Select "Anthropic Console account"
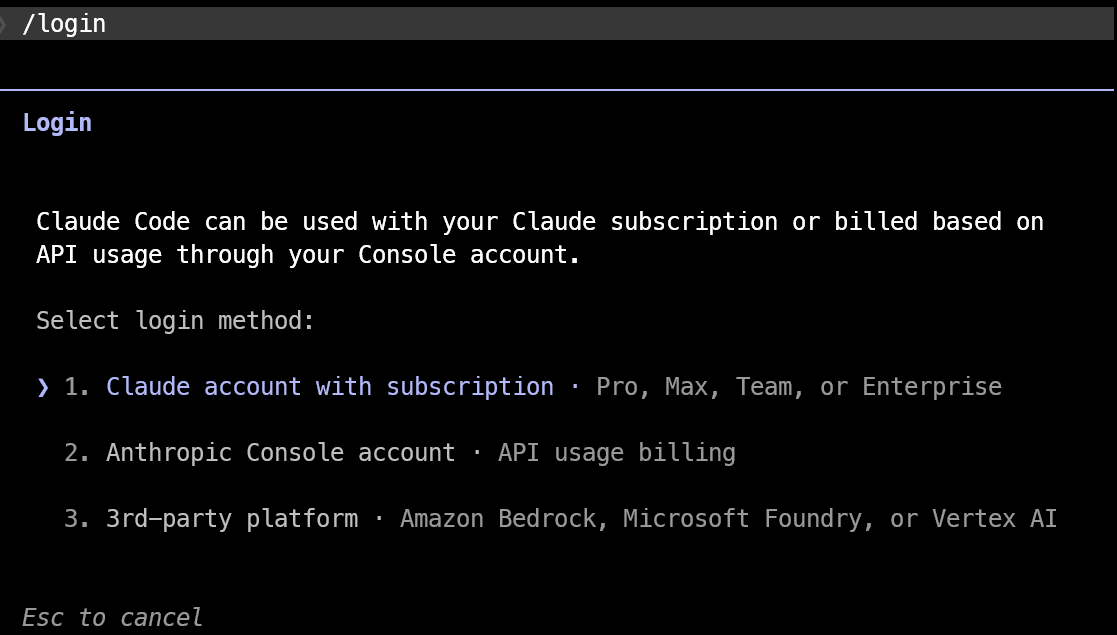Viewport: 1117px width, 635px height. [280, 453]
